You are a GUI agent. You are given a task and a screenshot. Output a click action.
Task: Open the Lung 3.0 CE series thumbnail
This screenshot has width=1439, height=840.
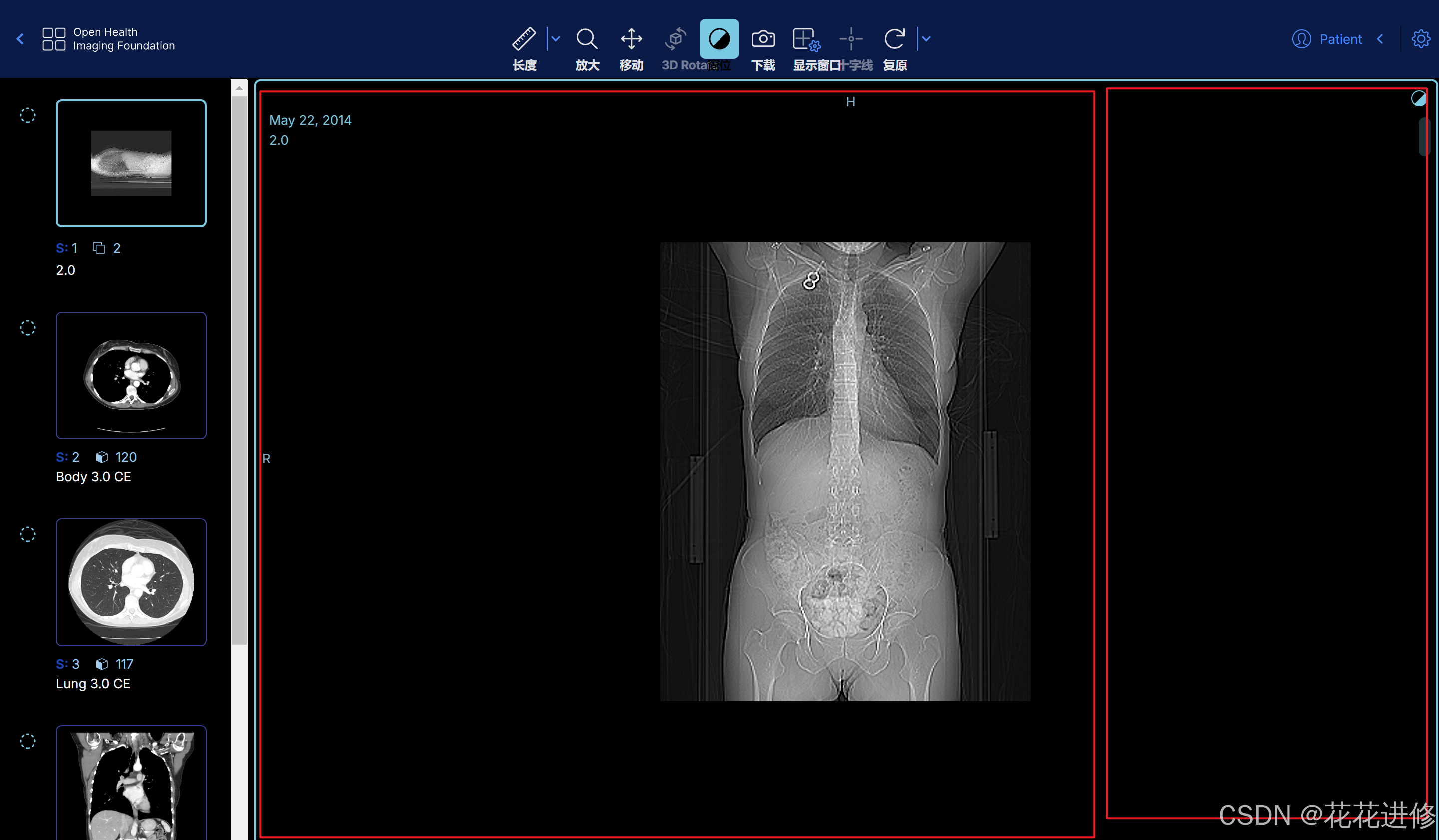click(x=131, y=582)
